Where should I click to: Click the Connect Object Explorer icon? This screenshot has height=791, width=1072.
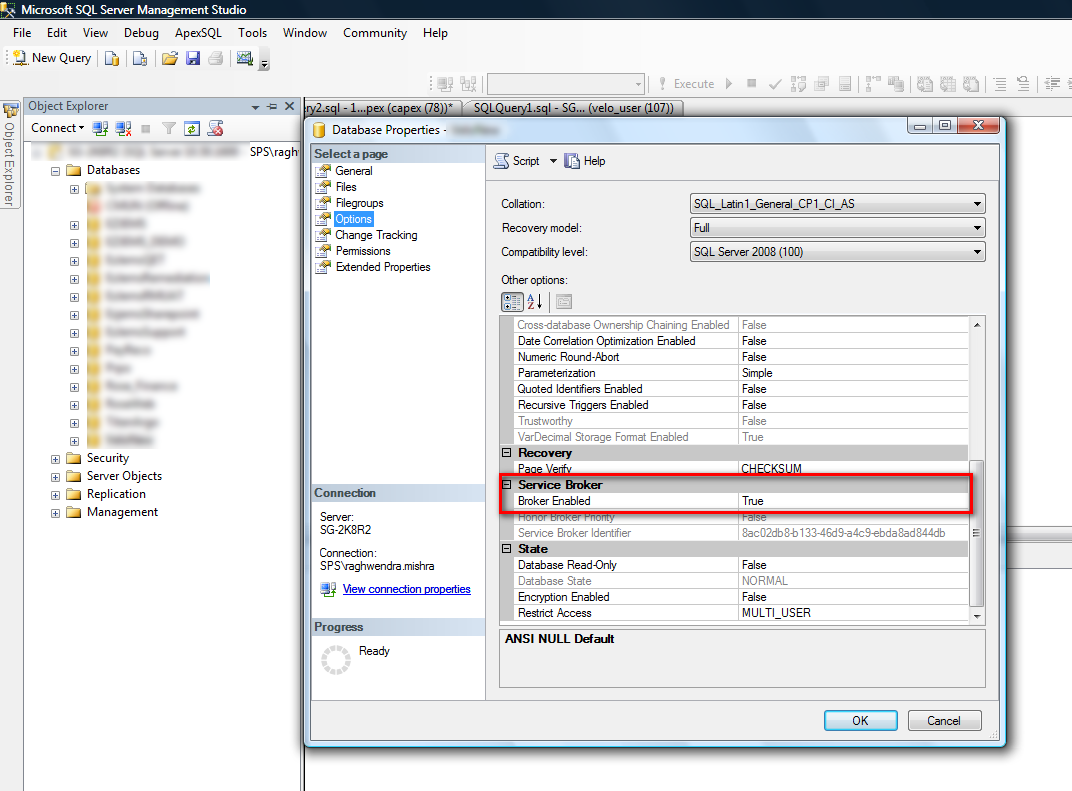(x=100, y=128)
